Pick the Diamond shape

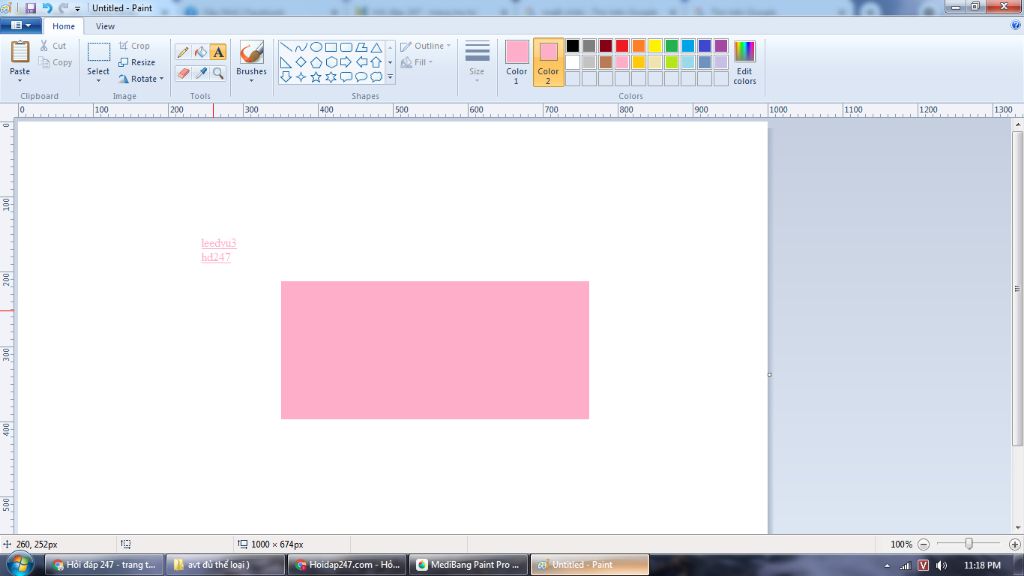300,63
